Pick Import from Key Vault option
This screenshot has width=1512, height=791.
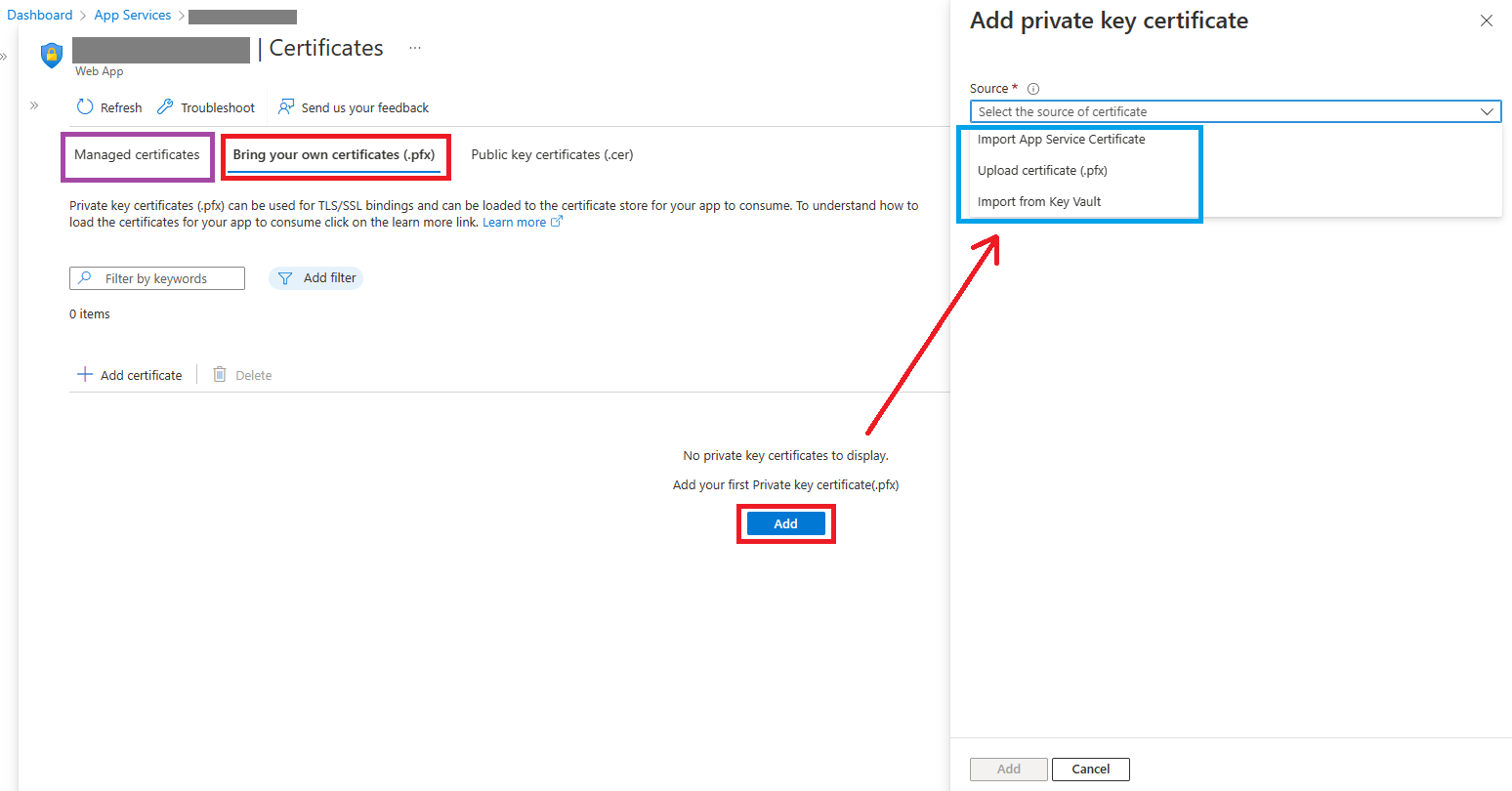pyautogui.click(x=1038, y=202)
